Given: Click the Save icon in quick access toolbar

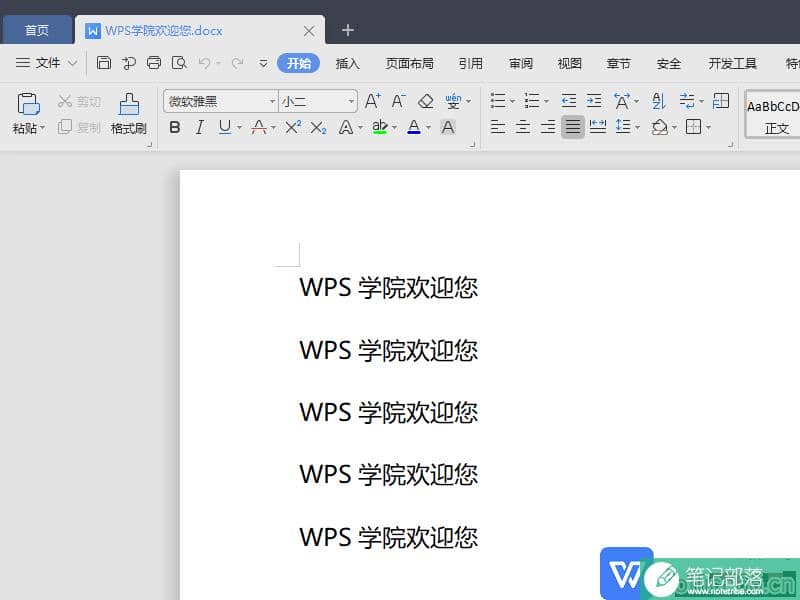Looking at the screenshot, I should pos(104,63).
